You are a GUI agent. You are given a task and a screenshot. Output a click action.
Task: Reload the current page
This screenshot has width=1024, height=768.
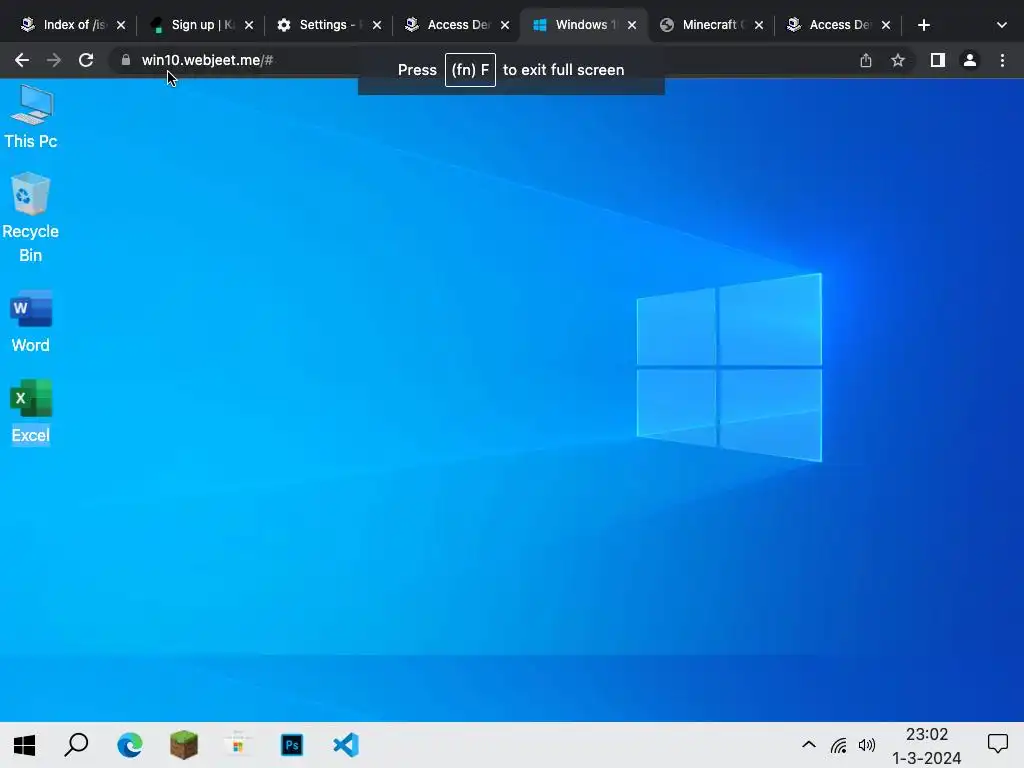pos(86,60)
